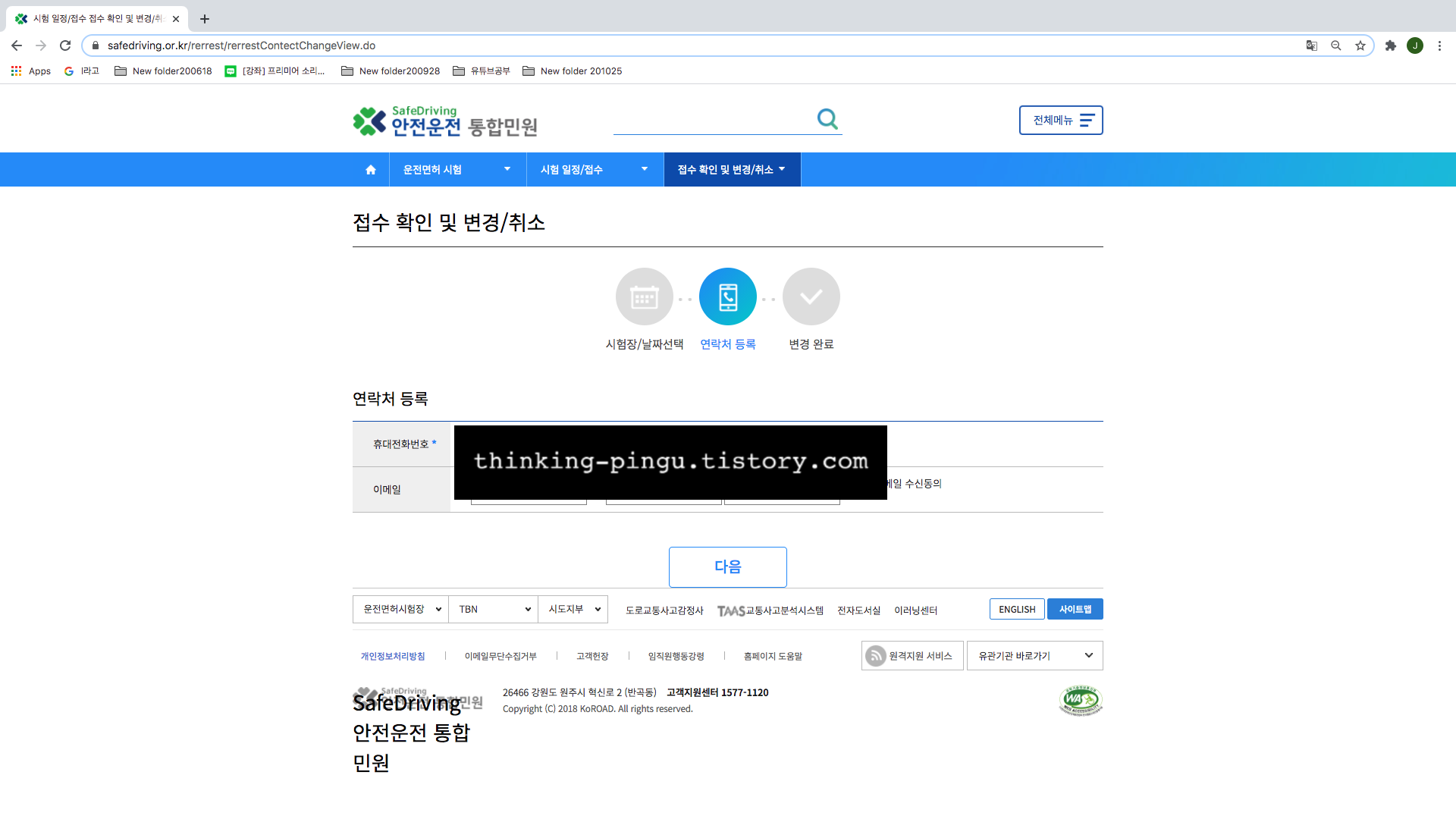Click the header search input field
The width and height of the screenshot is (1456, 819).
[x=713, y=121]
